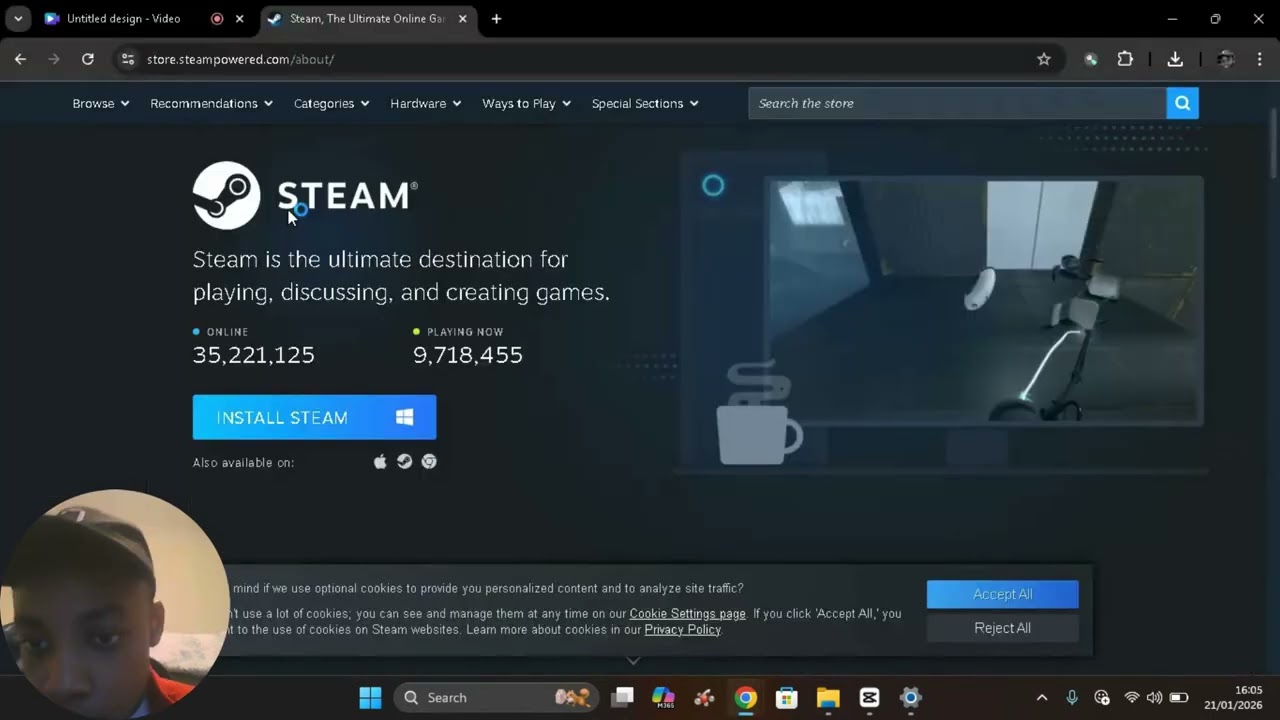Go back with the browser back arrow
This screenshot has height=720, width=1280.
click(20, 59)
